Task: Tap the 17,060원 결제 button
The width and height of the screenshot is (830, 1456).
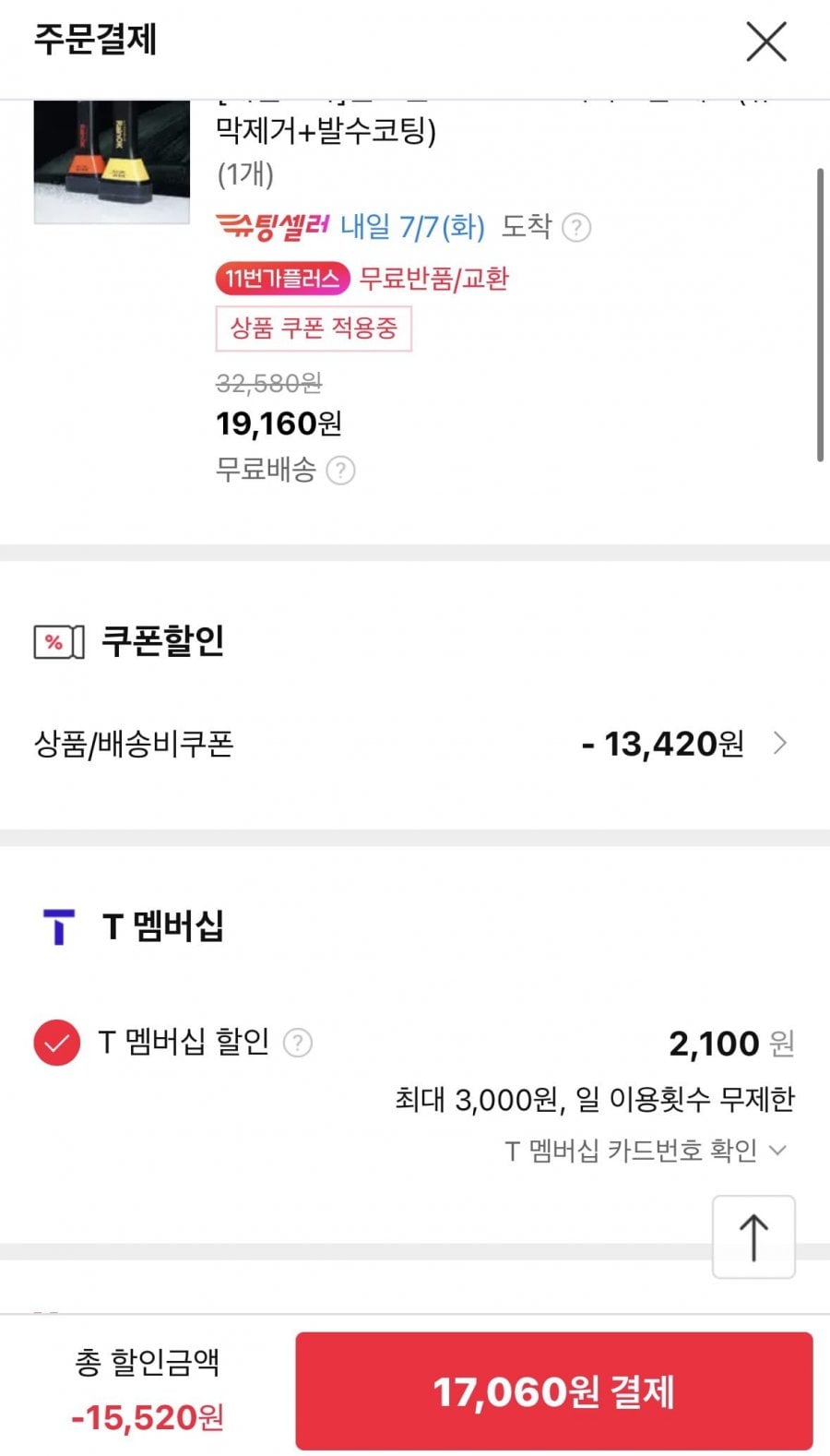Action: click(554, 1391)
